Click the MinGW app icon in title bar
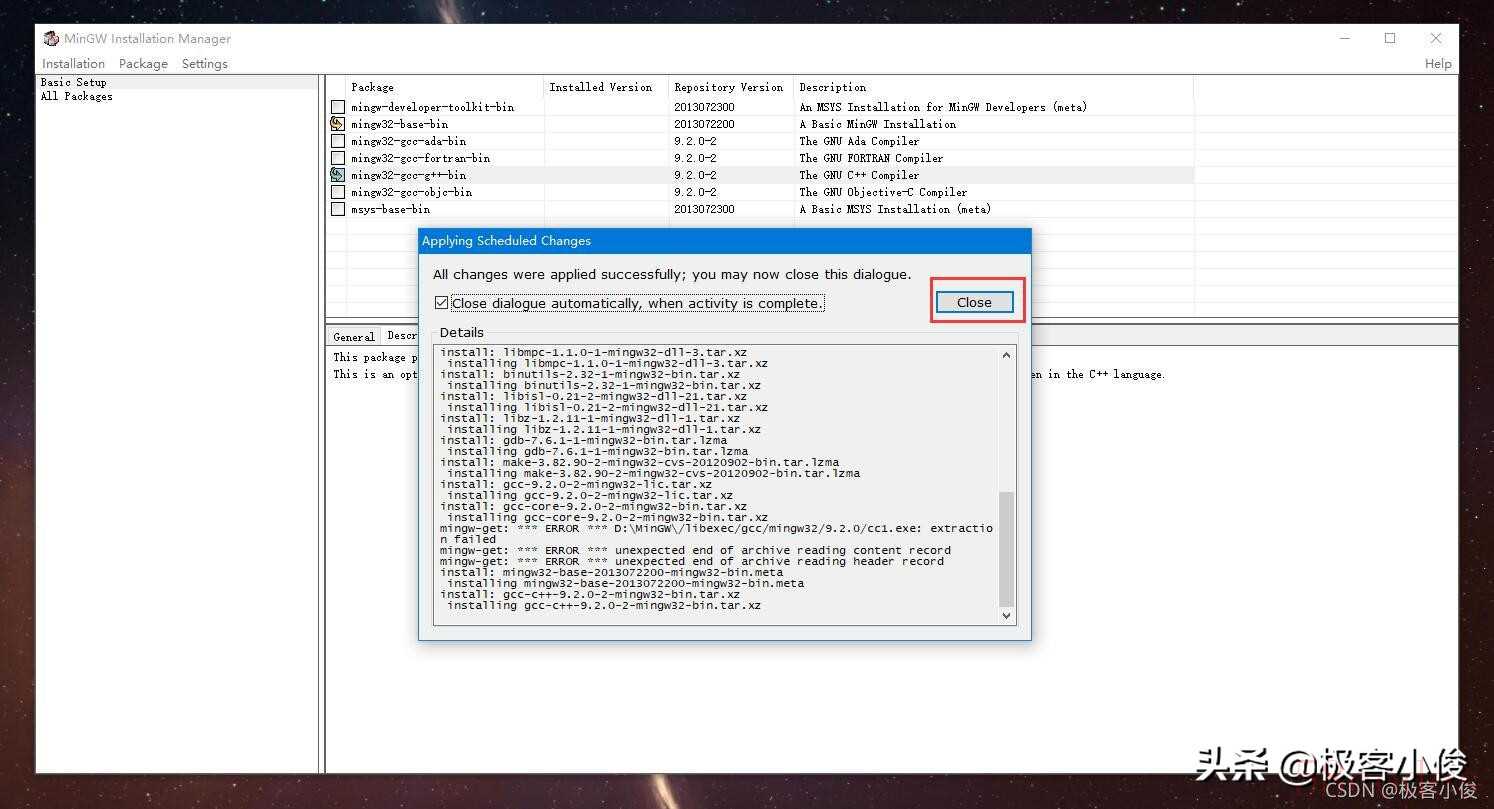The width and height of the screenshot is (1494, 809). pyautogui.click(x=51, y=38)
